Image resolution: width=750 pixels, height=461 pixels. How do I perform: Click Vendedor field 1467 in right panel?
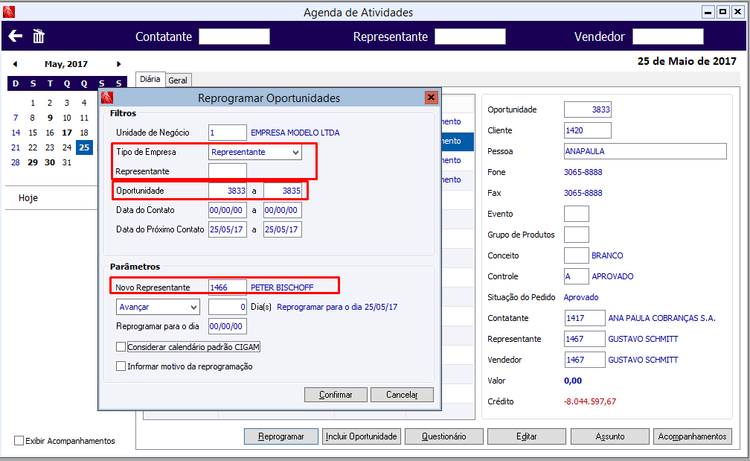585,360
